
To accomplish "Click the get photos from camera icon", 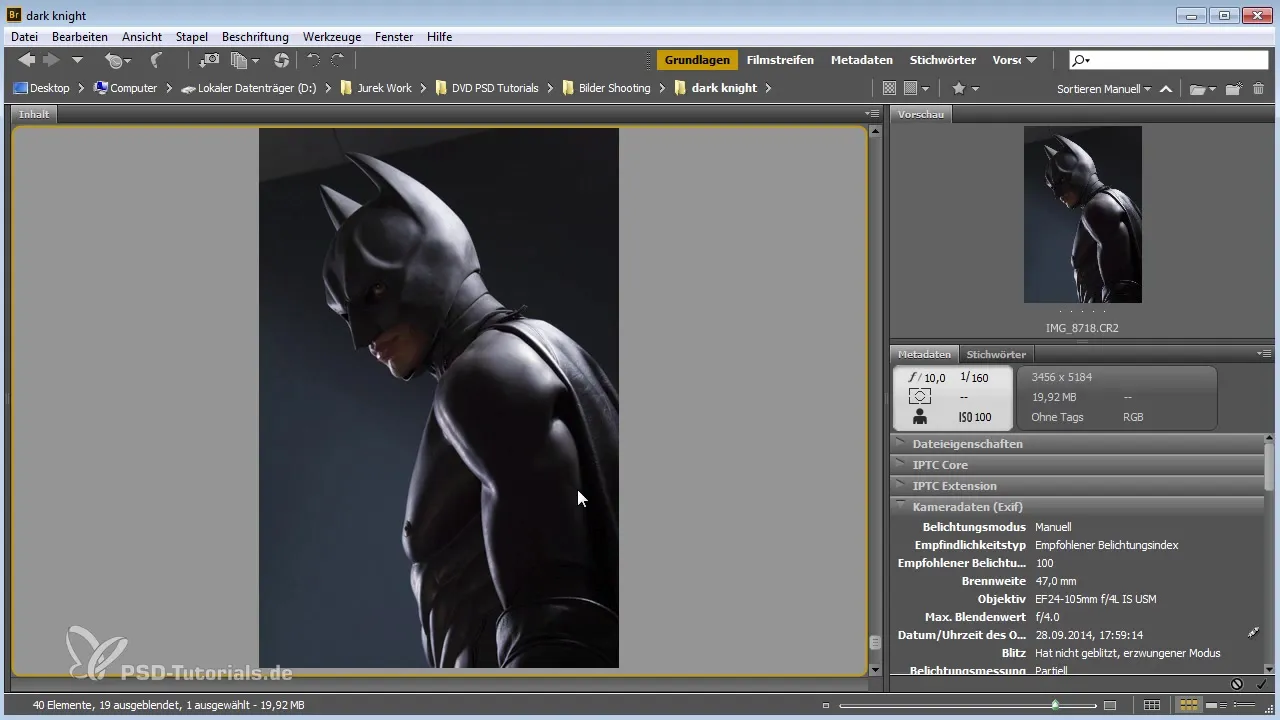I will [x=210, y=61].
